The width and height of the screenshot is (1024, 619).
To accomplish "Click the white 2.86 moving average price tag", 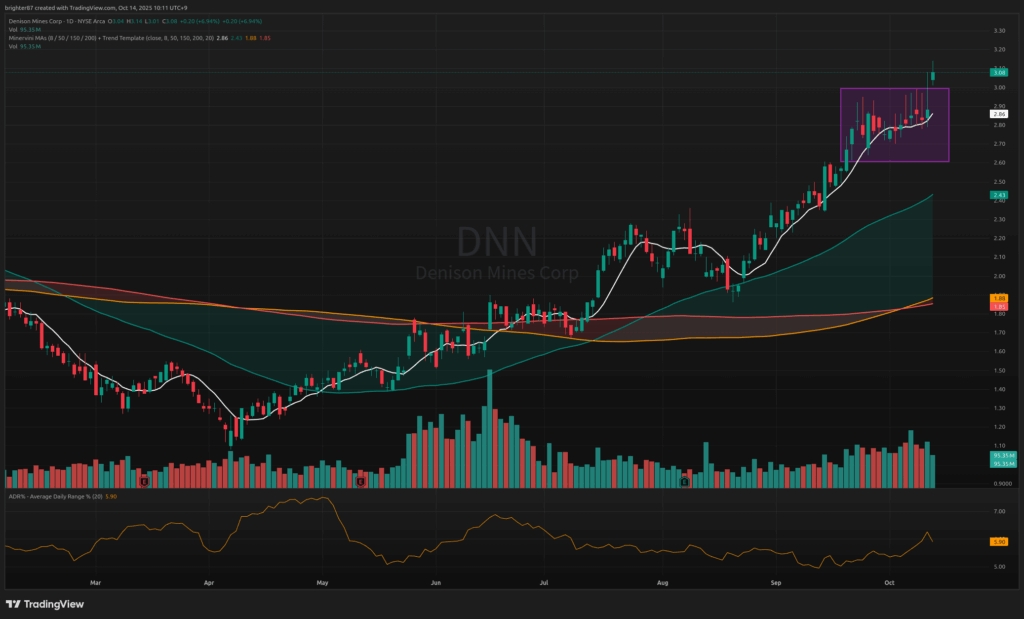I will pos(998,114).
